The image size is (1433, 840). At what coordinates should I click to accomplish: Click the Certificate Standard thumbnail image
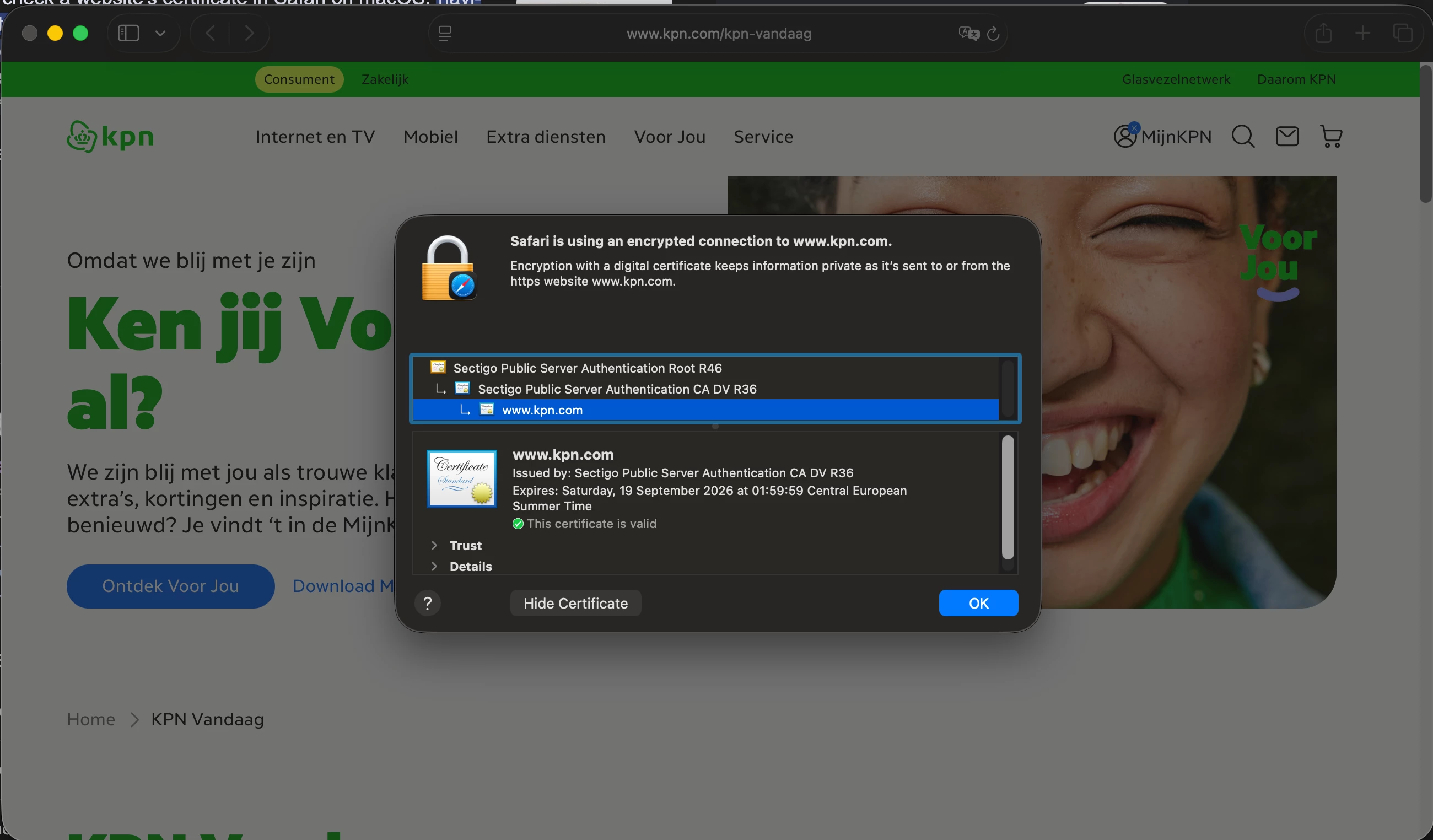click(462, 478)
